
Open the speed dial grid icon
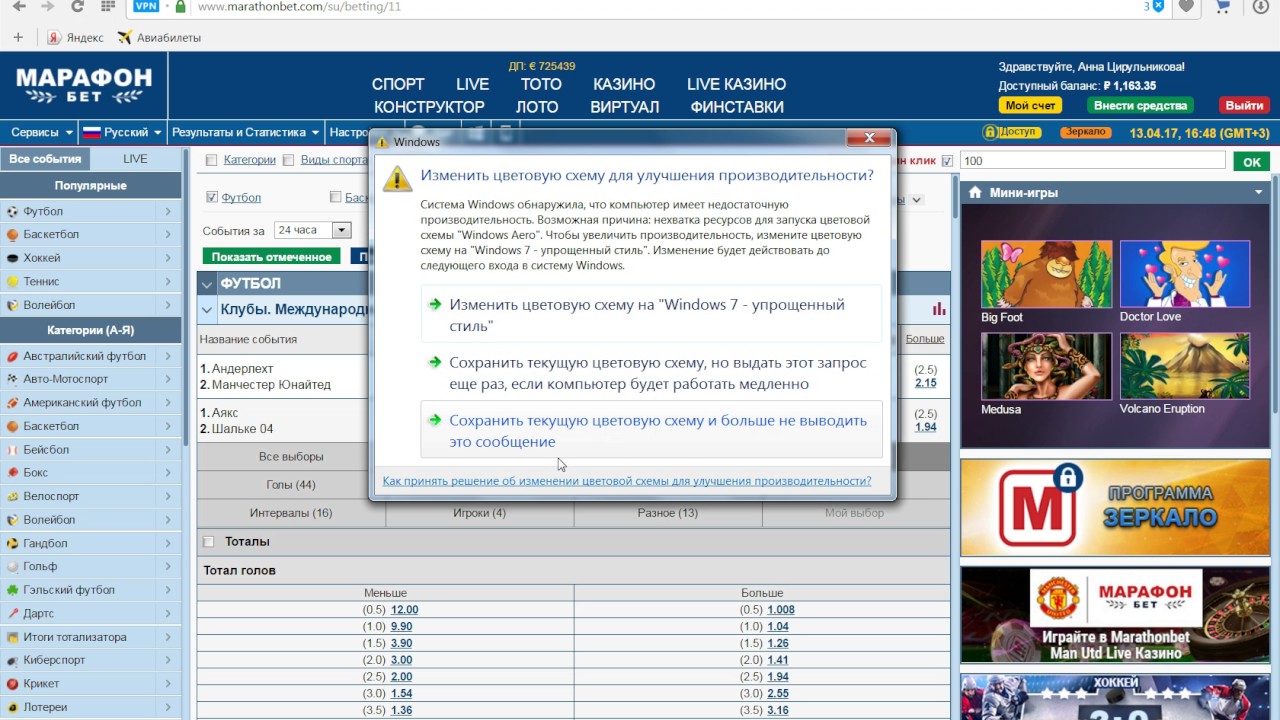point(108,7)
